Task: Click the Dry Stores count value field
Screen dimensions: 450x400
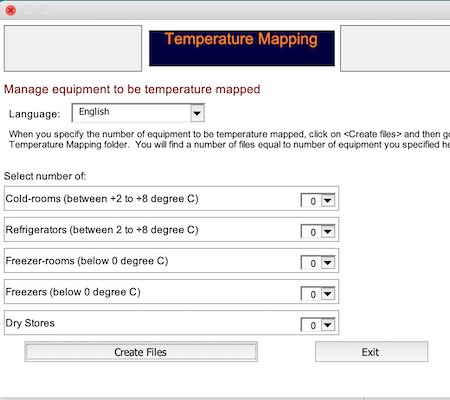Action: 311,325
